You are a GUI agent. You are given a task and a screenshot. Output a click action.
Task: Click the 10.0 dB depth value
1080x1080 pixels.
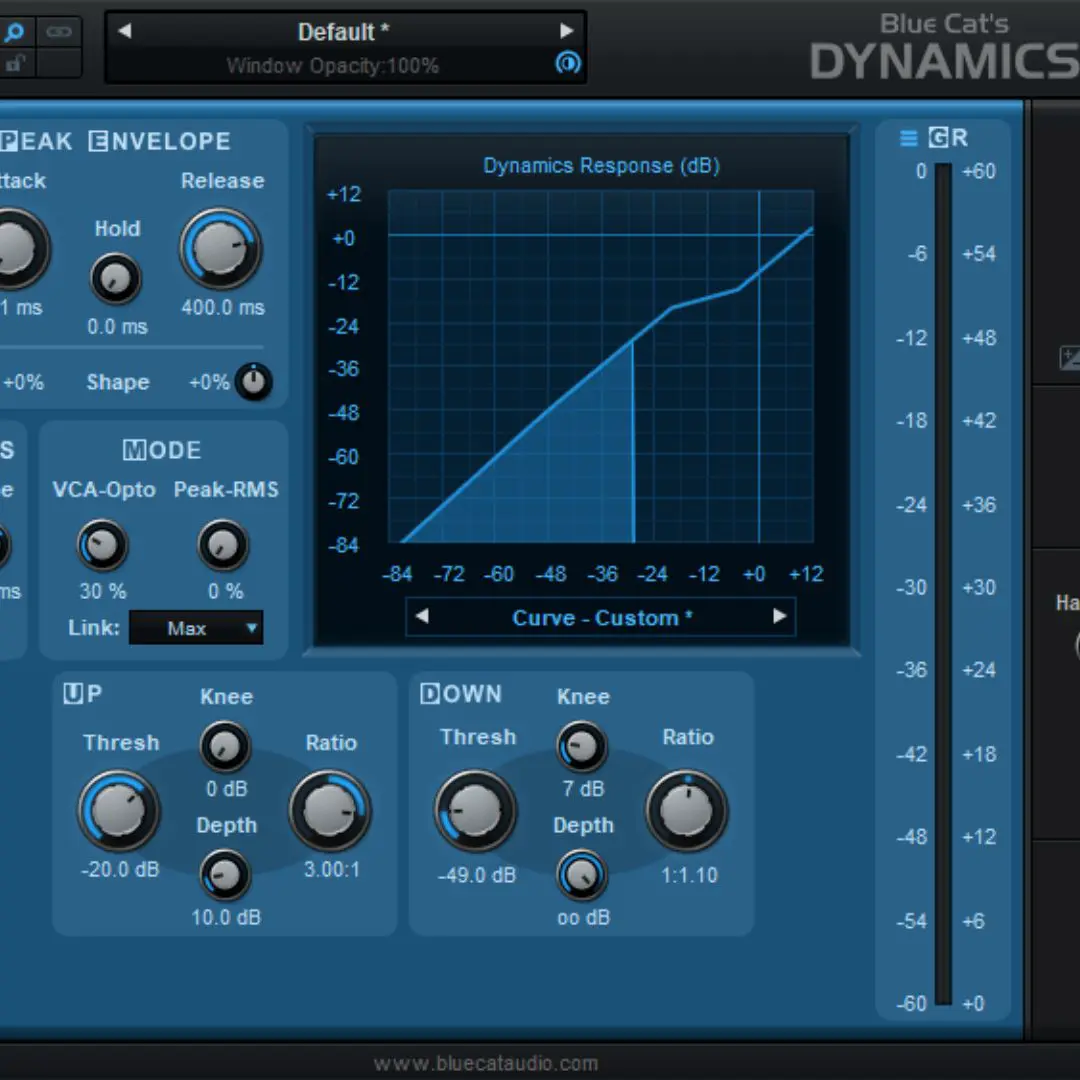point(226,917)
